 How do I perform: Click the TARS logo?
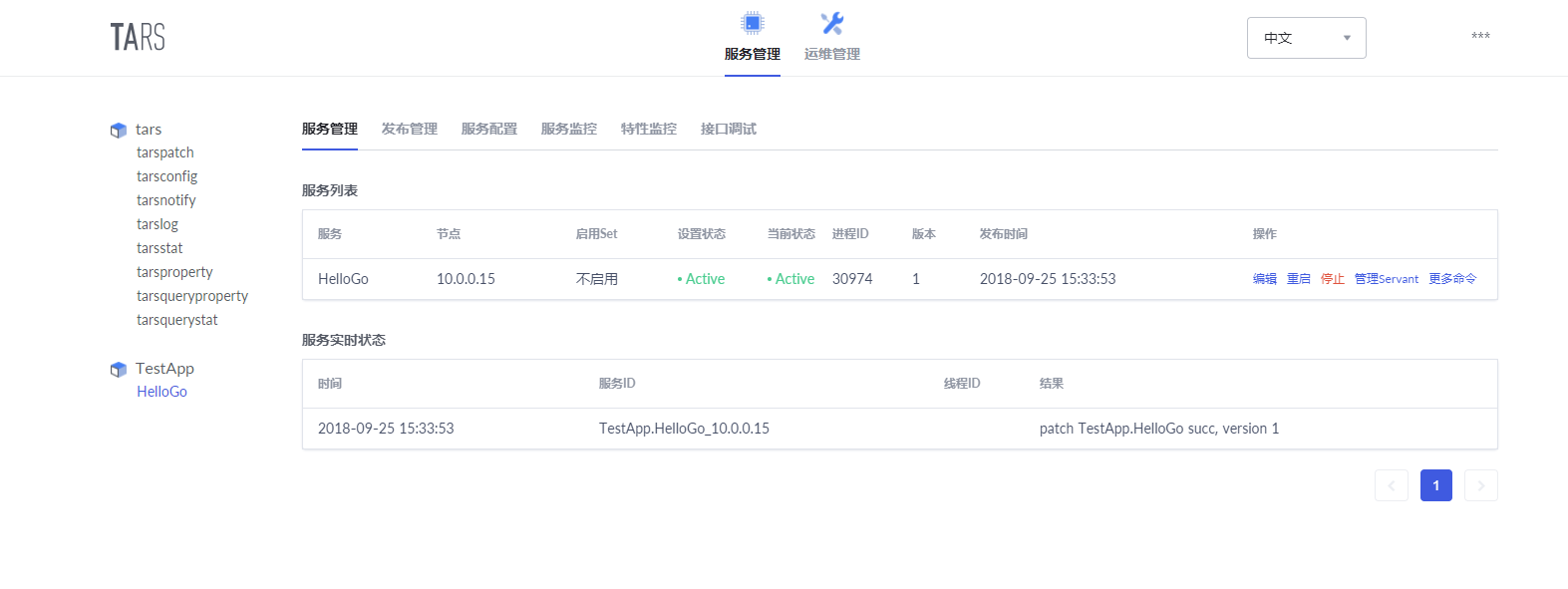point(138,38)
